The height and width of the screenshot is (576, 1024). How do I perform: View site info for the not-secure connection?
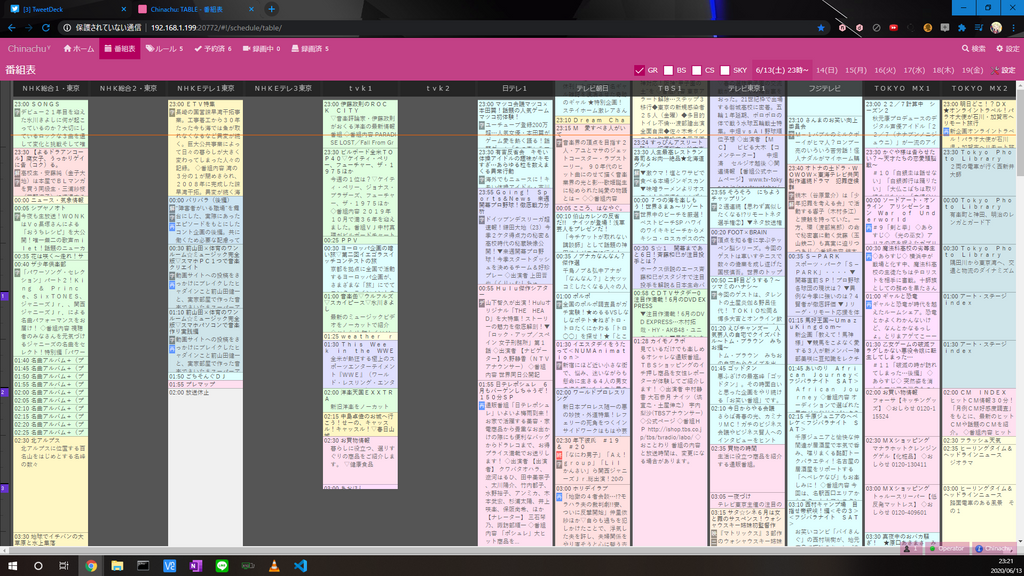103,28
